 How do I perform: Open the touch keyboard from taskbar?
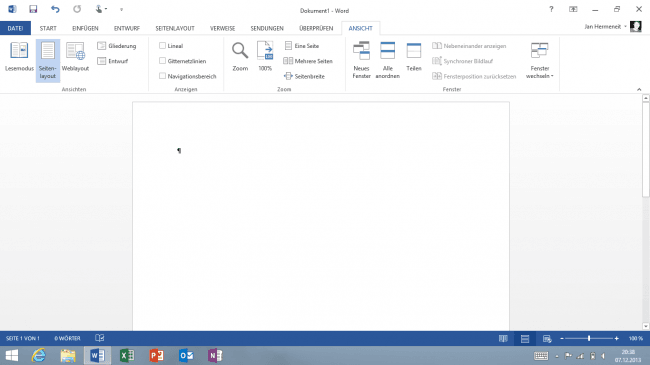point(541,356)
